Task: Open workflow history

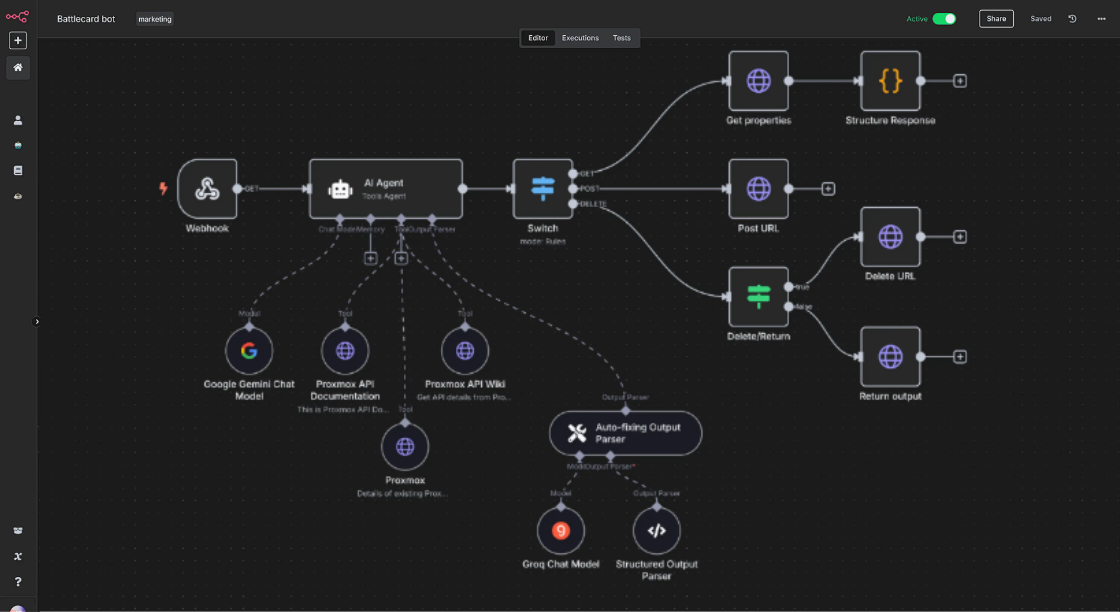Action: (x=1072, y=18)
